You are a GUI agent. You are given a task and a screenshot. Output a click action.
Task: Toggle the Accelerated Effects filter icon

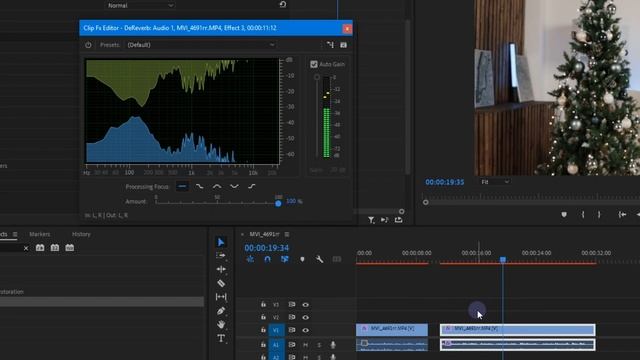point(40,248)
